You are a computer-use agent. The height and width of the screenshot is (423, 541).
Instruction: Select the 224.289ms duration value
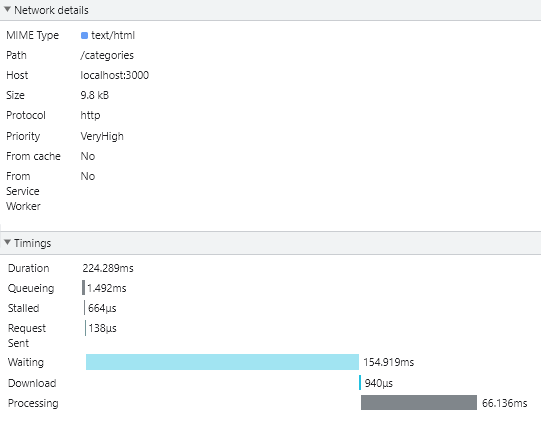pos(108,268)
